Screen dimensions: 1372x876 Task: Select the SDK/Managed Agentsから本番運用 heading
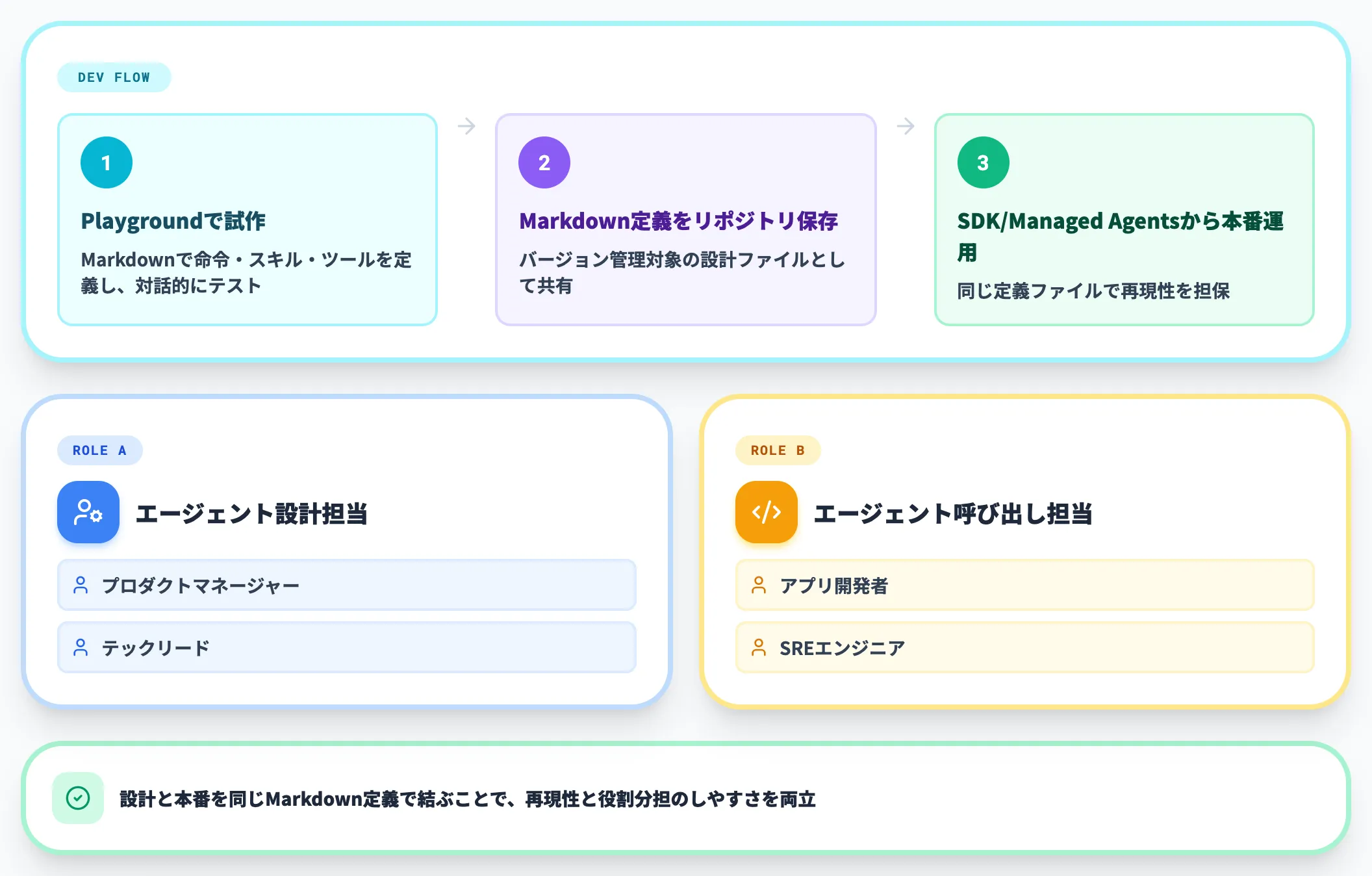[x=1121, y=237]
